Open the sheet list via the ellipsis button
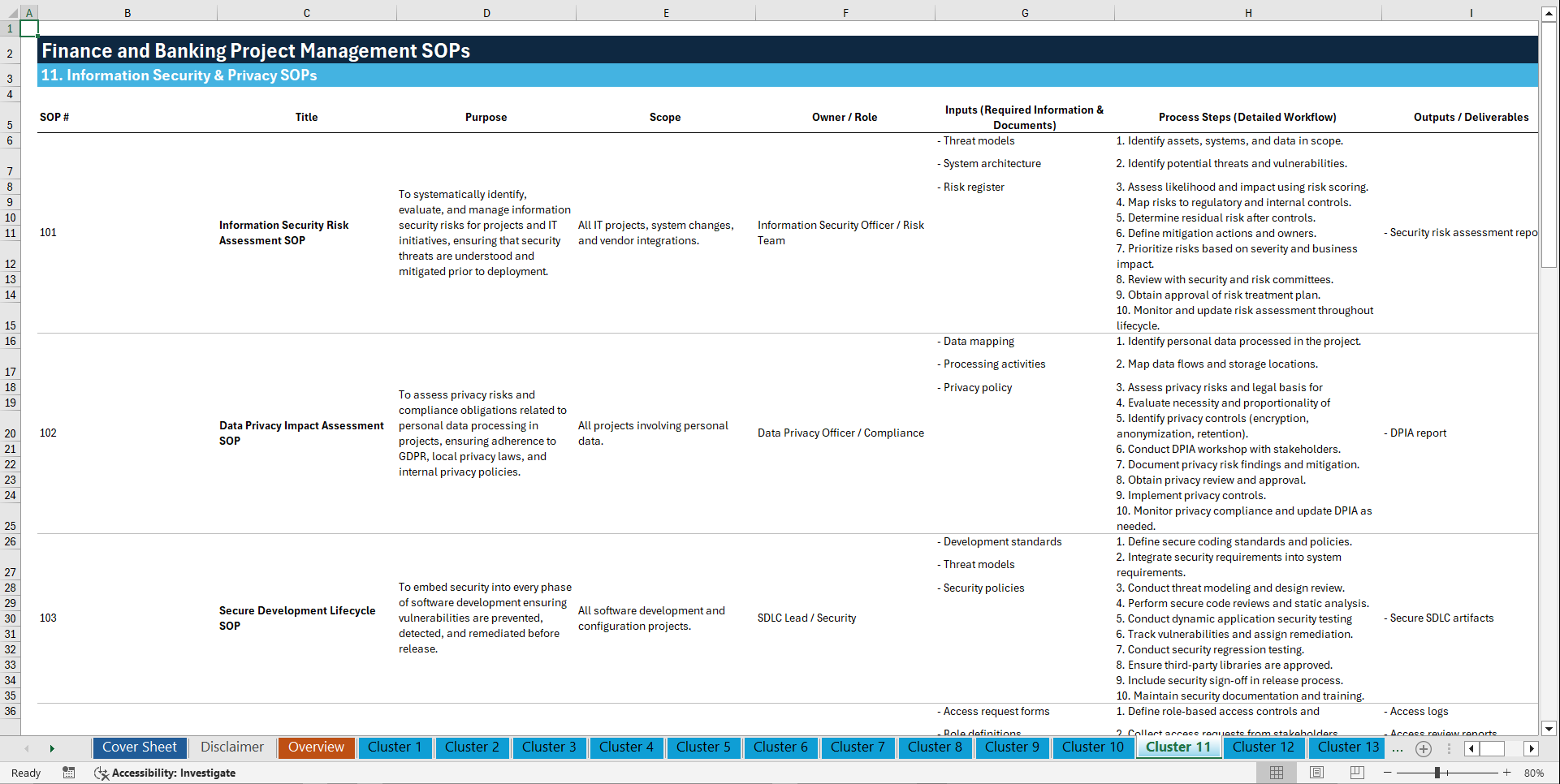This screenshot has width=1560, height=784. pyautogui.click(x=1398, y=748)
